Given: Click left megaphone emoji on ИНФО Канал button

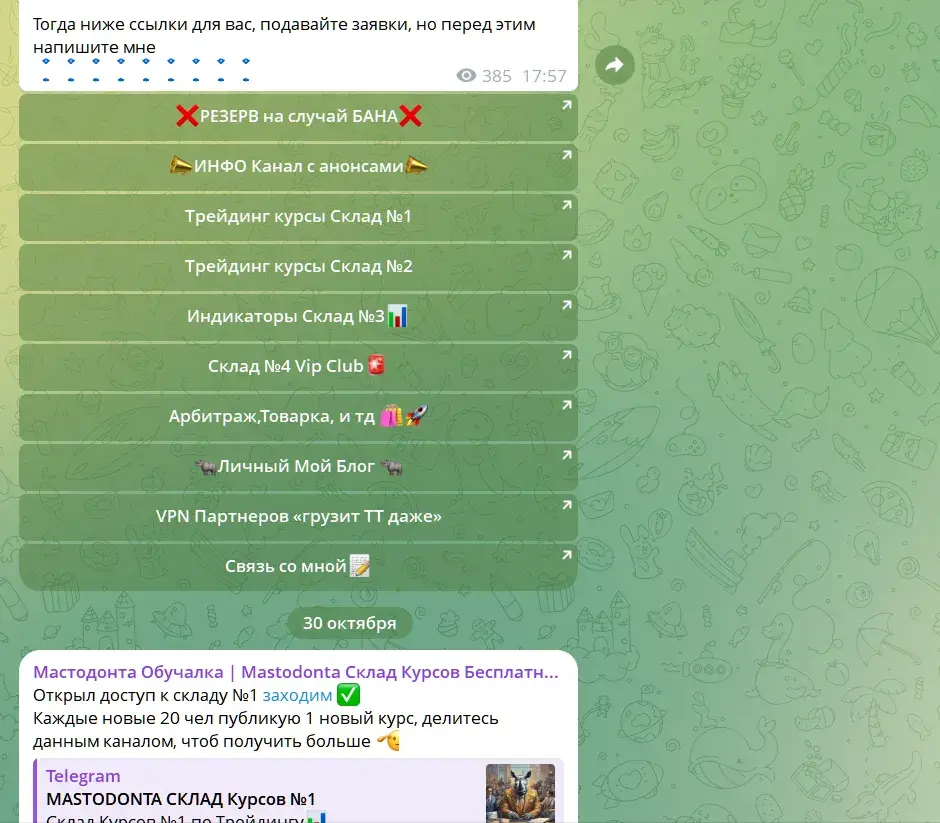Looking at the screenshot, I should point(180,165).
